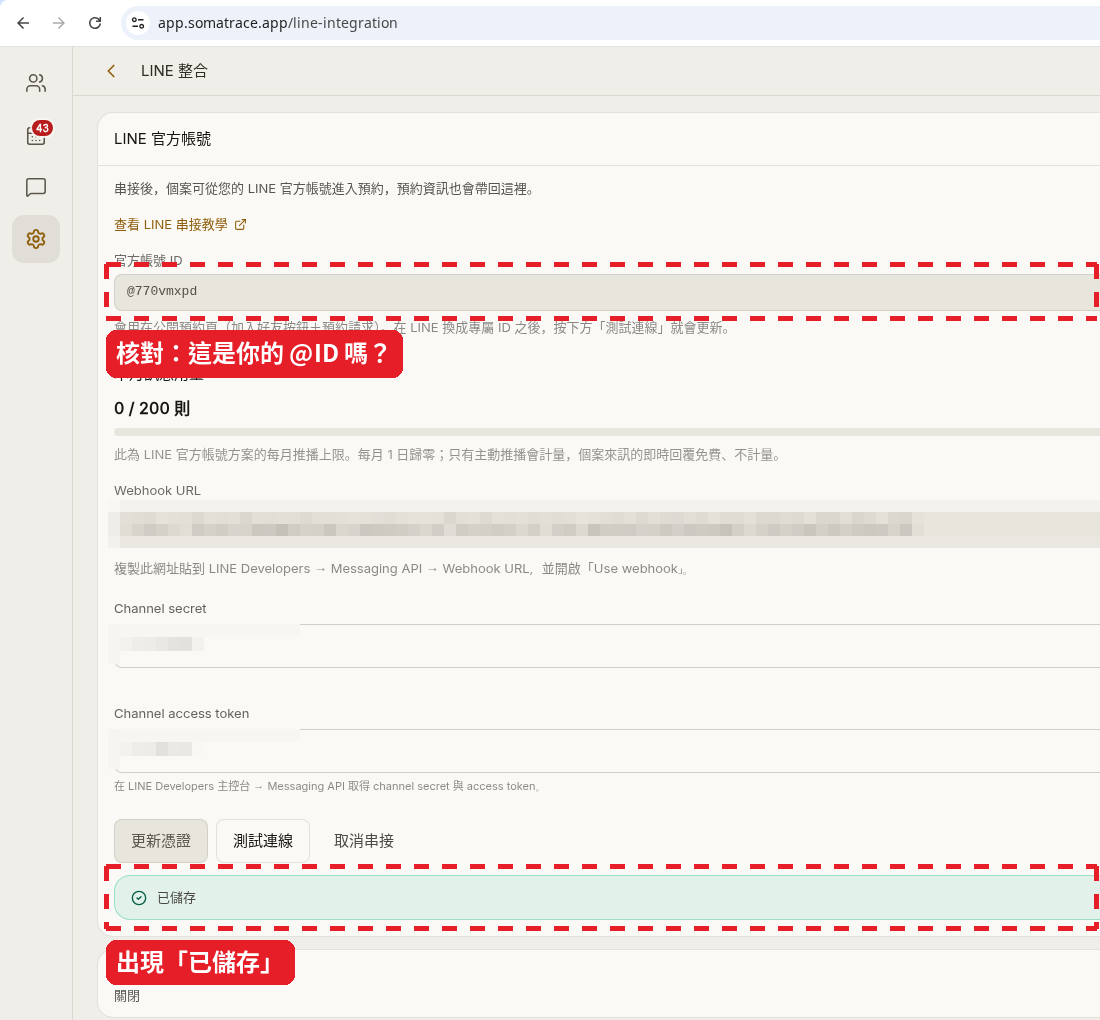Click the browser forward arrow
The width and height of the screenshot is (1100, 1020).
[x=59, y=23]
